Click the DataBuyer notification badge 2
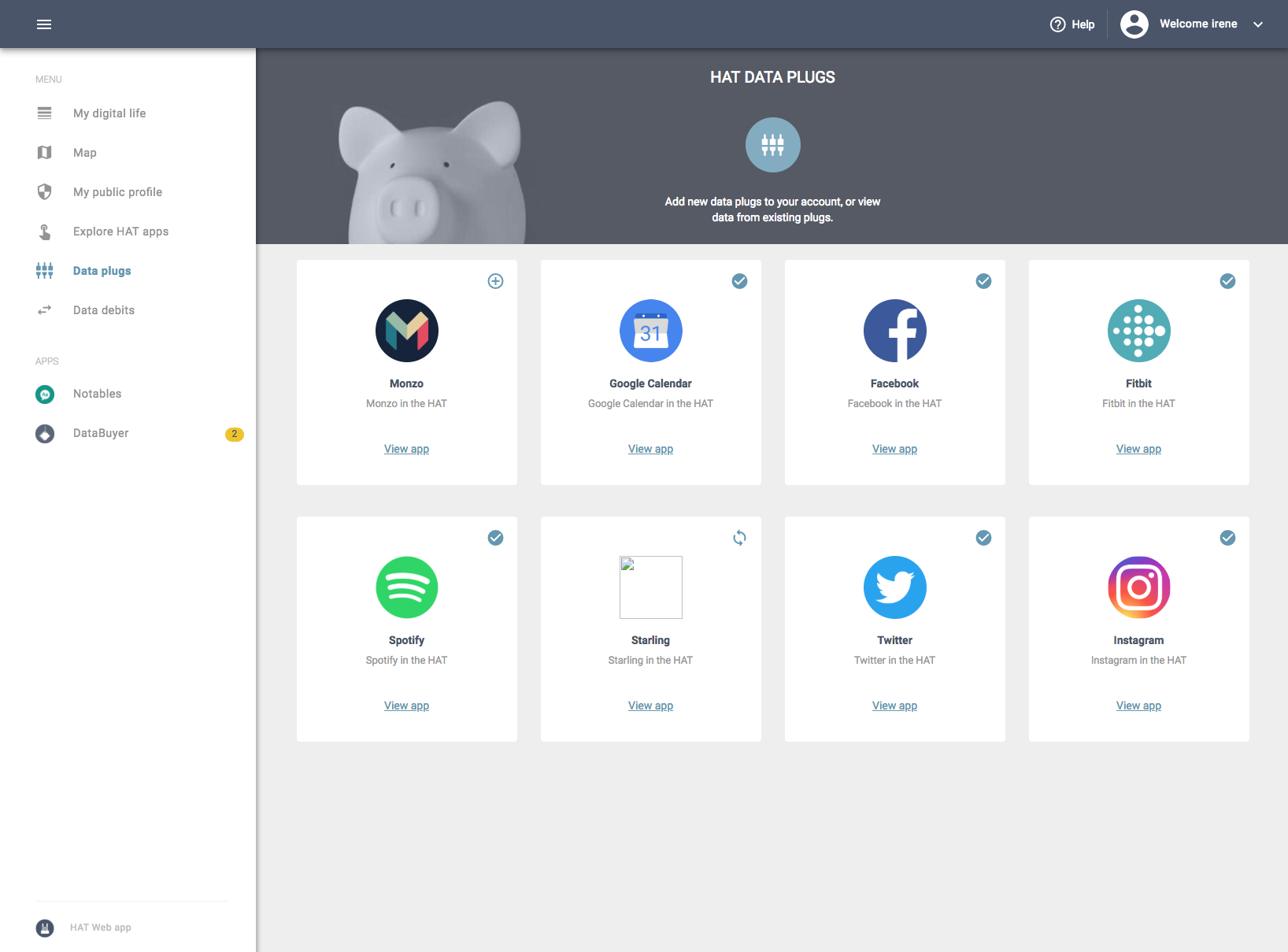This screenshot has width=1288, height=952. click(235, 434)
